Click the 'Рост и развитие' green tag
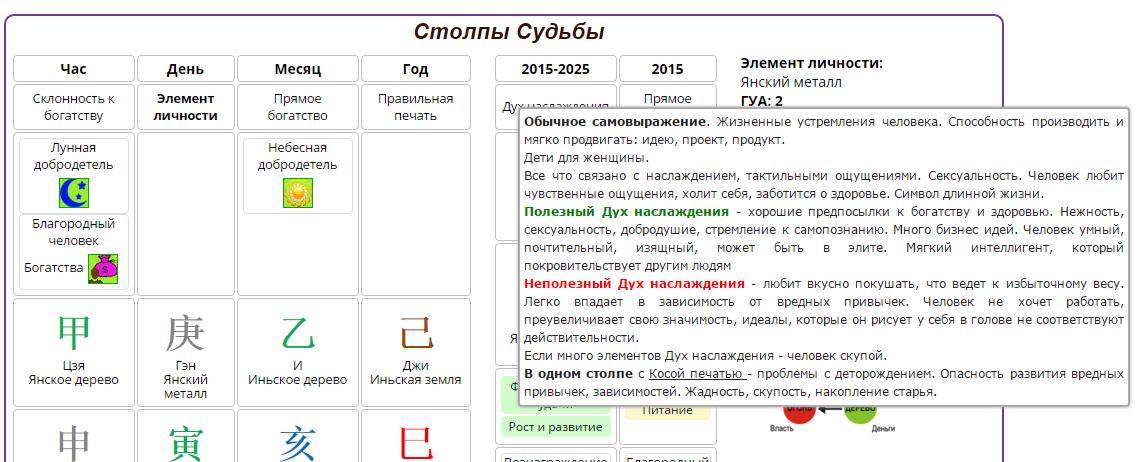Screen dimensions: 1146x462 coord(555,427)
